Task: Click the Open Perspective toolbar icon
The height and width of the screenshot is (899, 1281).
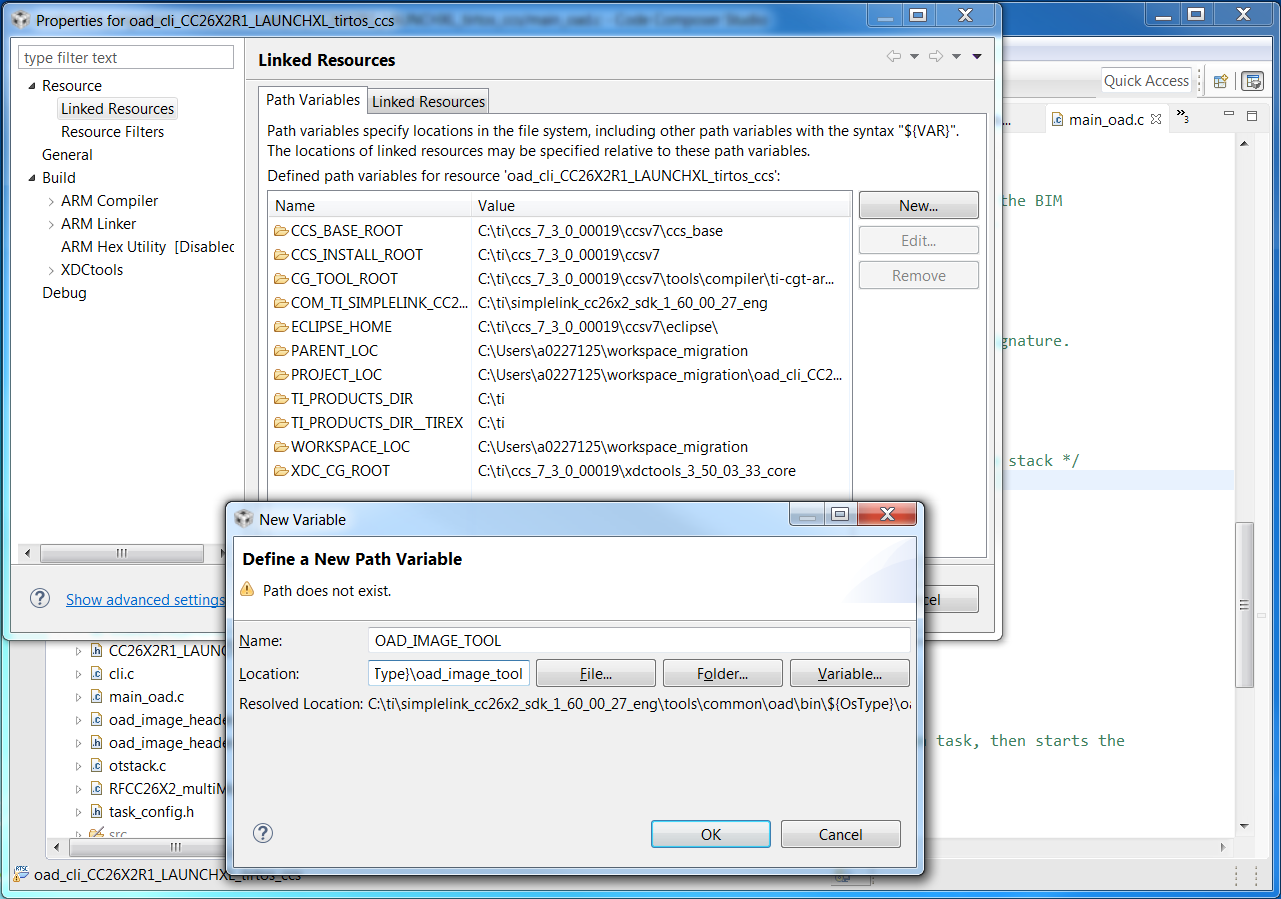Action: click(1220, 82)
